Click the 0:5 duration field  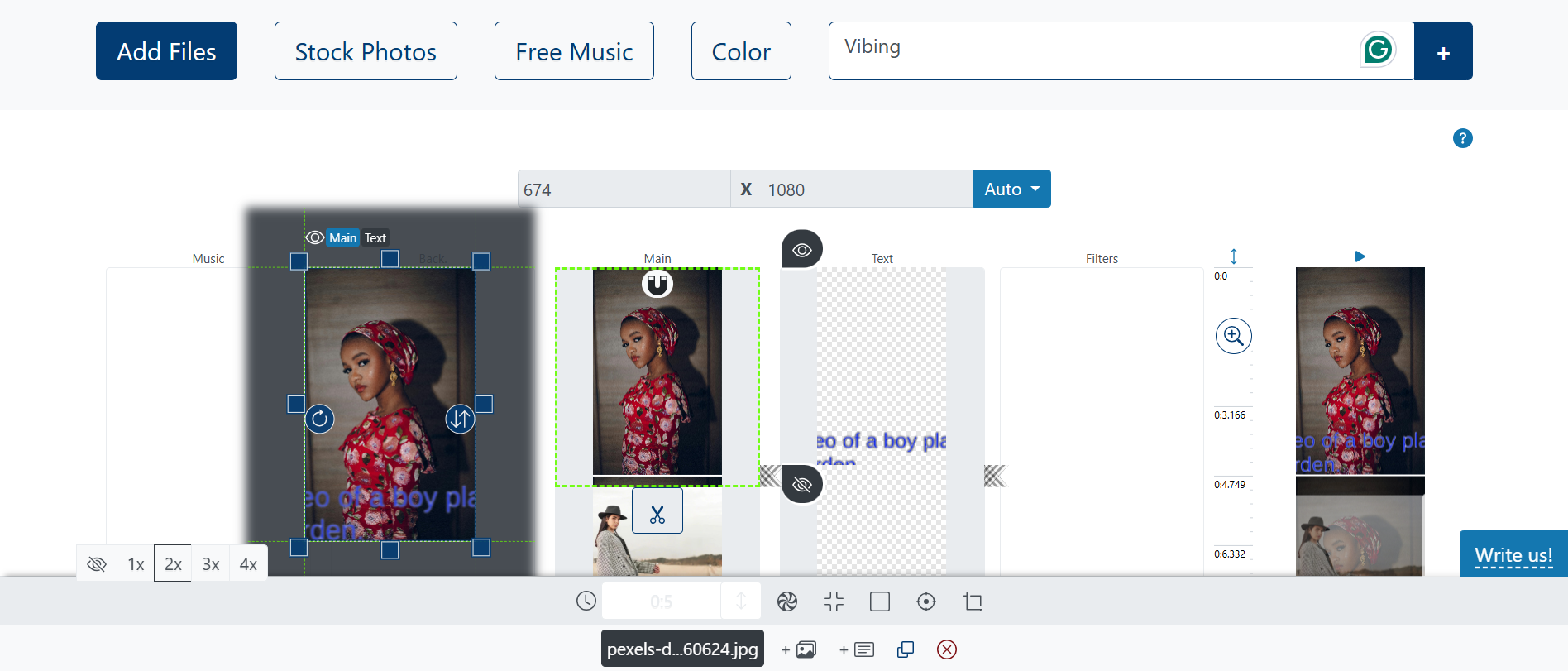pos(661,602)
